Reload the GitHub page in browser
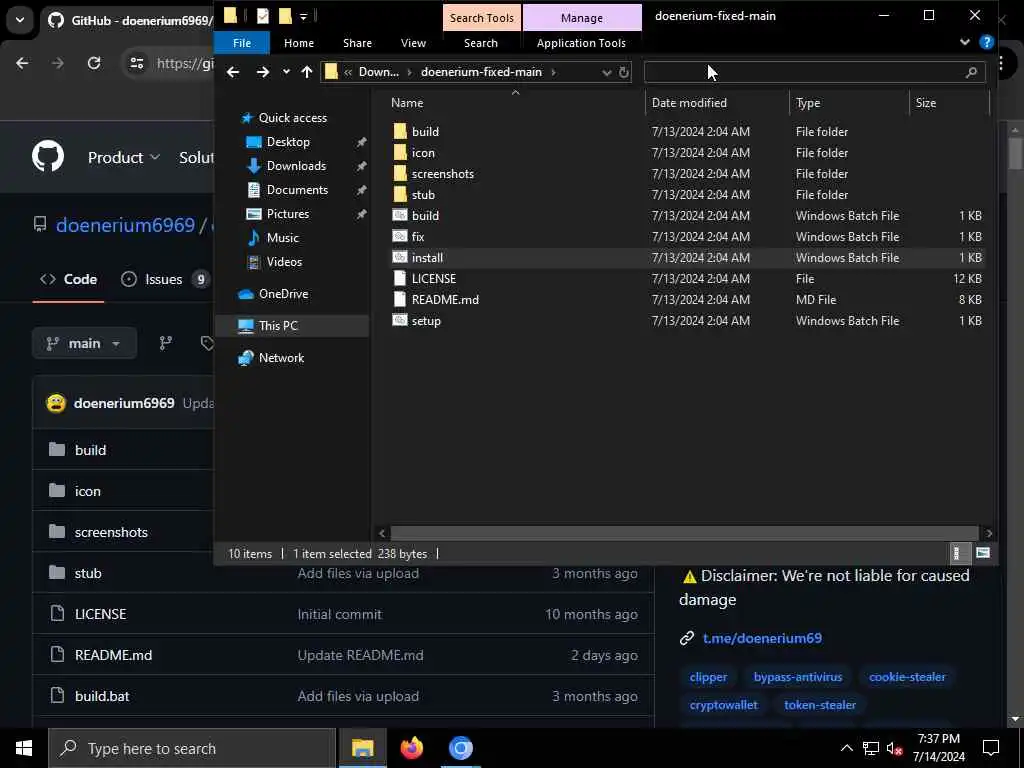Viewport: 1024px width, 768px height. click(94, 63)
